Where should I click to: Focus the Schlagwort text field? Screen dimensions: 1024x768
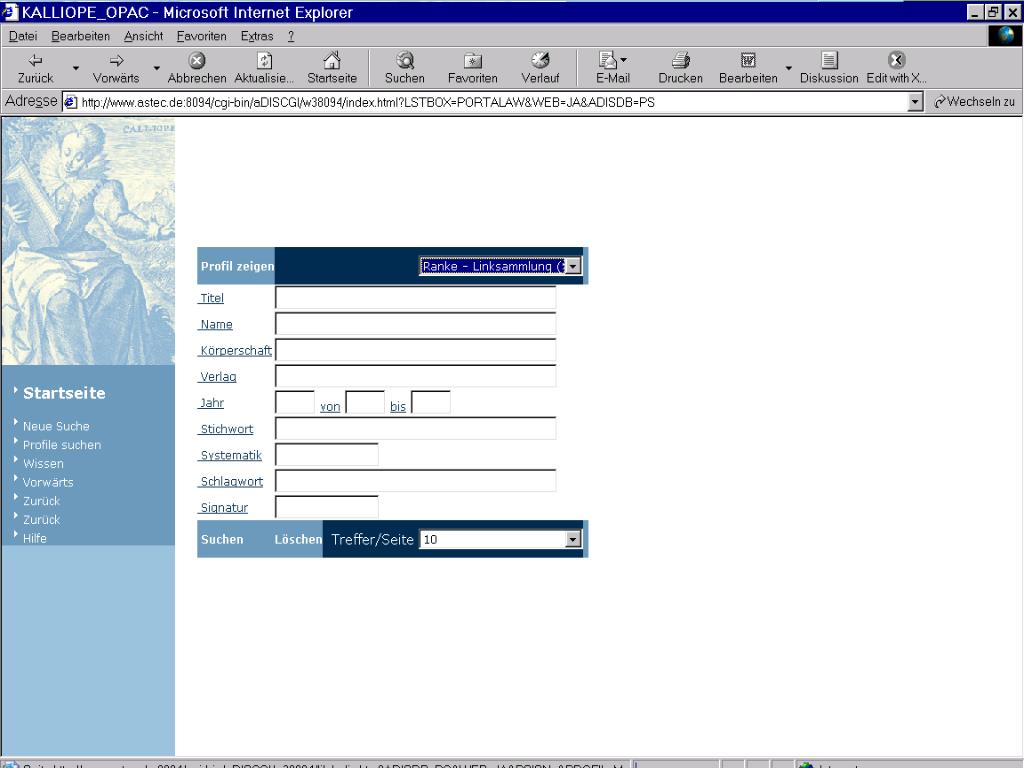click(x=415, y=481)
